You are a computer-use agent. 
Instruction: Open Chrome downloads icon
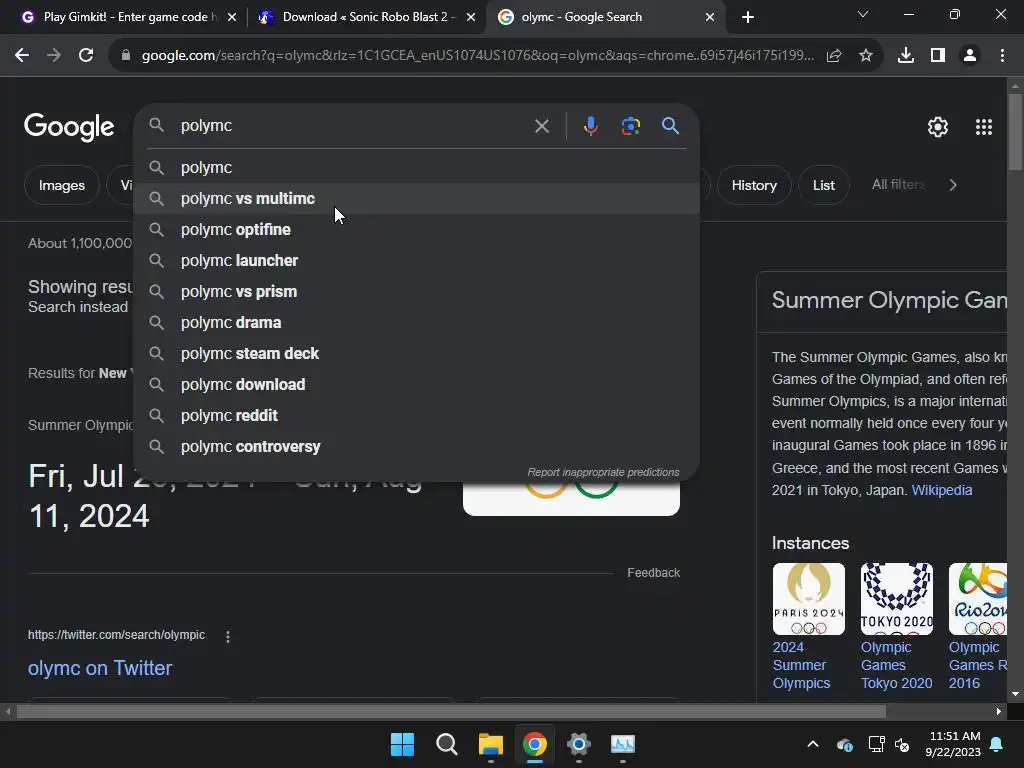[x=906, y=56]
